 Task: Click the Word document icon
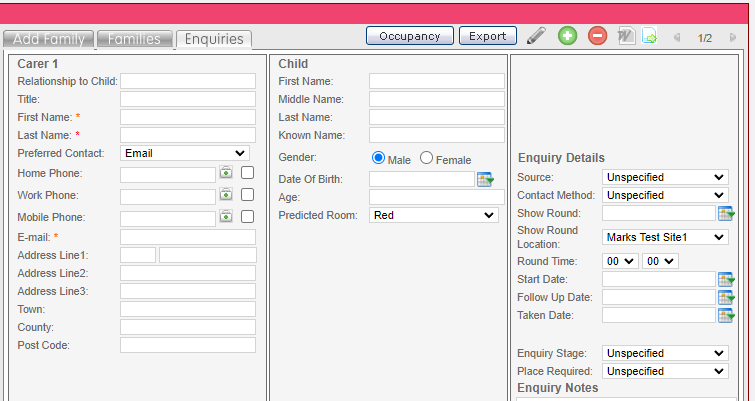[626, 36]
